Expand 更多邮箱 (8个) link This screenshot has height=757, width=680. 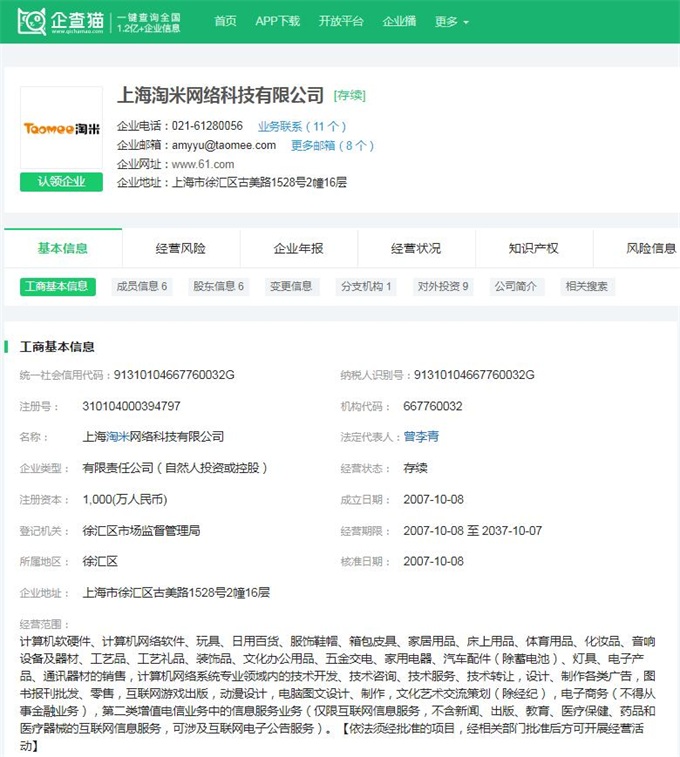[x=332, y=146]
